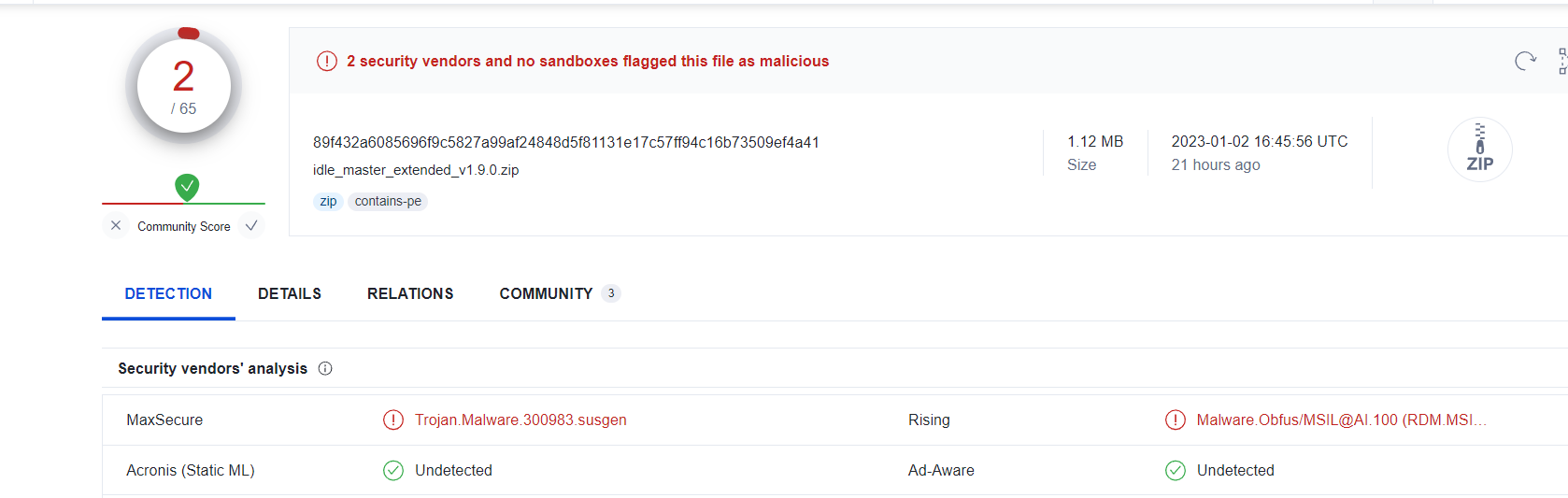Click the red alert icon in the malicious banner
Screen dimensions: 1568x498
pyautogui.click(x=326, y=61)
